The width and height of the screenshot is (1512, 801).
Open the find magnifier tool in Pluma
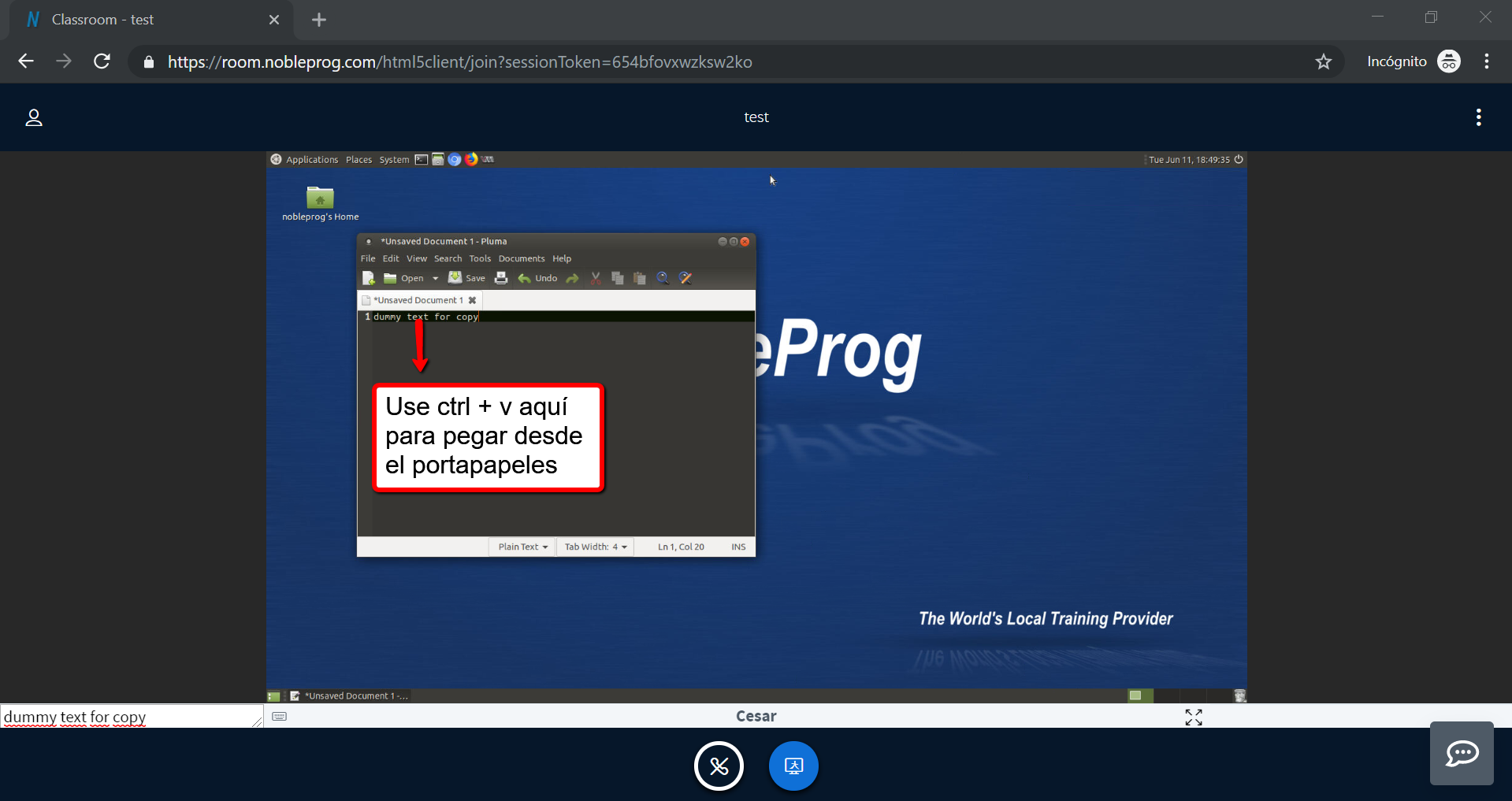tap(663, 278)
